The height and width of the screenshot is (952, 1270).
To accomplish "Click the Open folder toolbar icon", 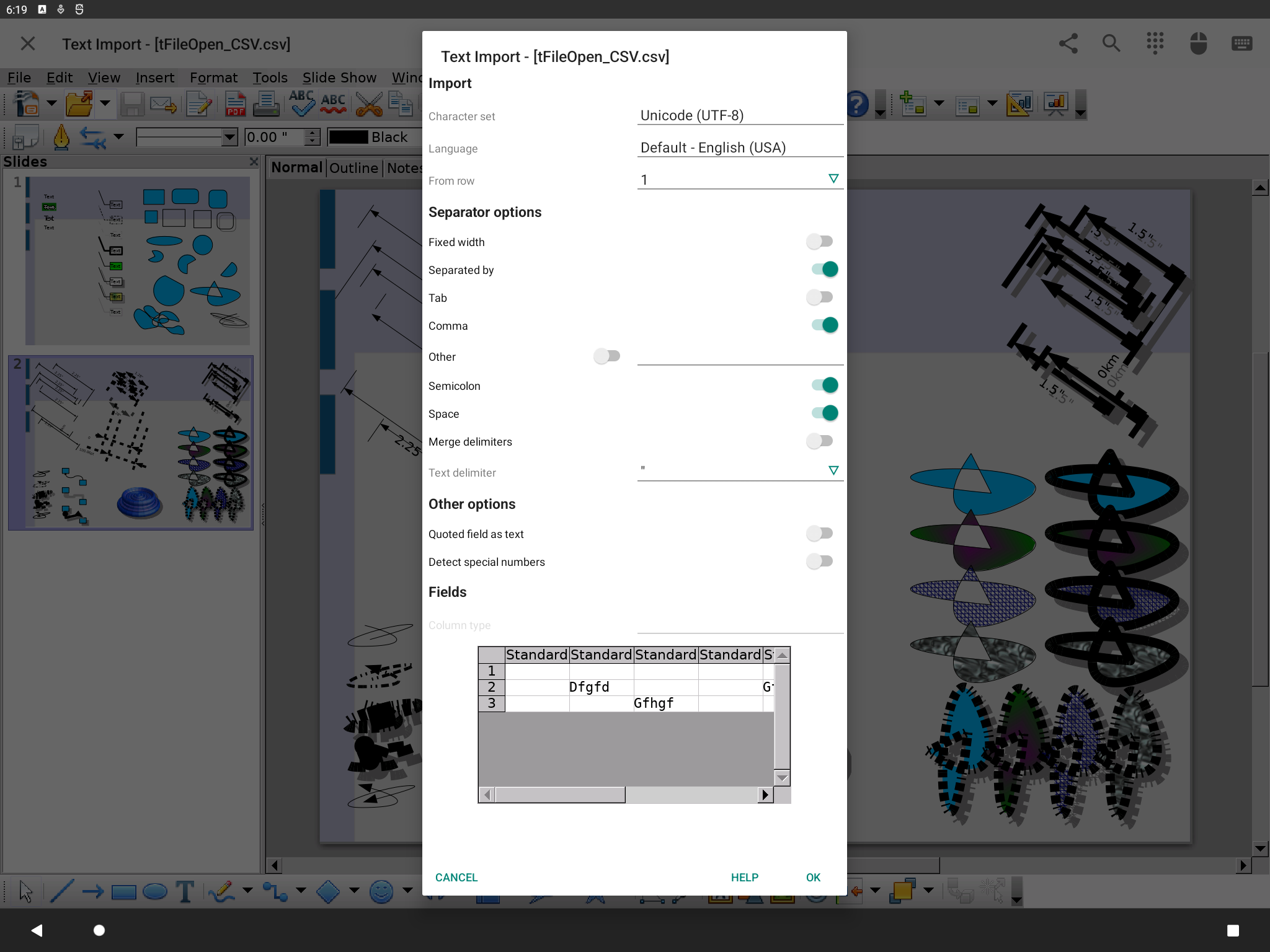I will [79, 104].
